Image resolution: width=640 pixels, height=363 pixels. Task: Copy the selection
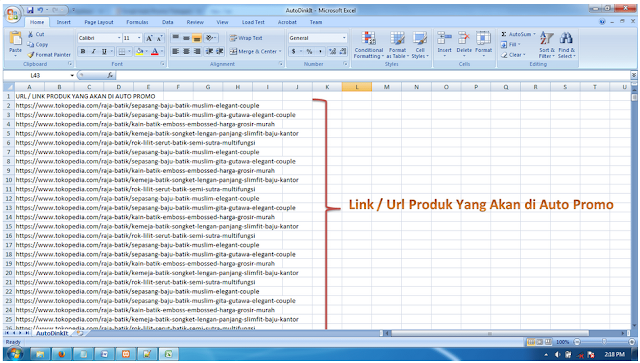tap(38, 45)
